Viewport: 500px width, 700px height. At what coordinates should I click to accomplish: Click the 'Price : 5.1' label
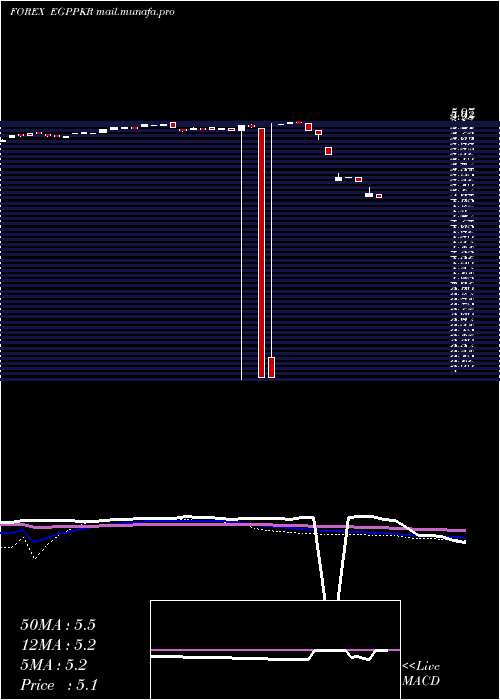(x=58, y=685)
